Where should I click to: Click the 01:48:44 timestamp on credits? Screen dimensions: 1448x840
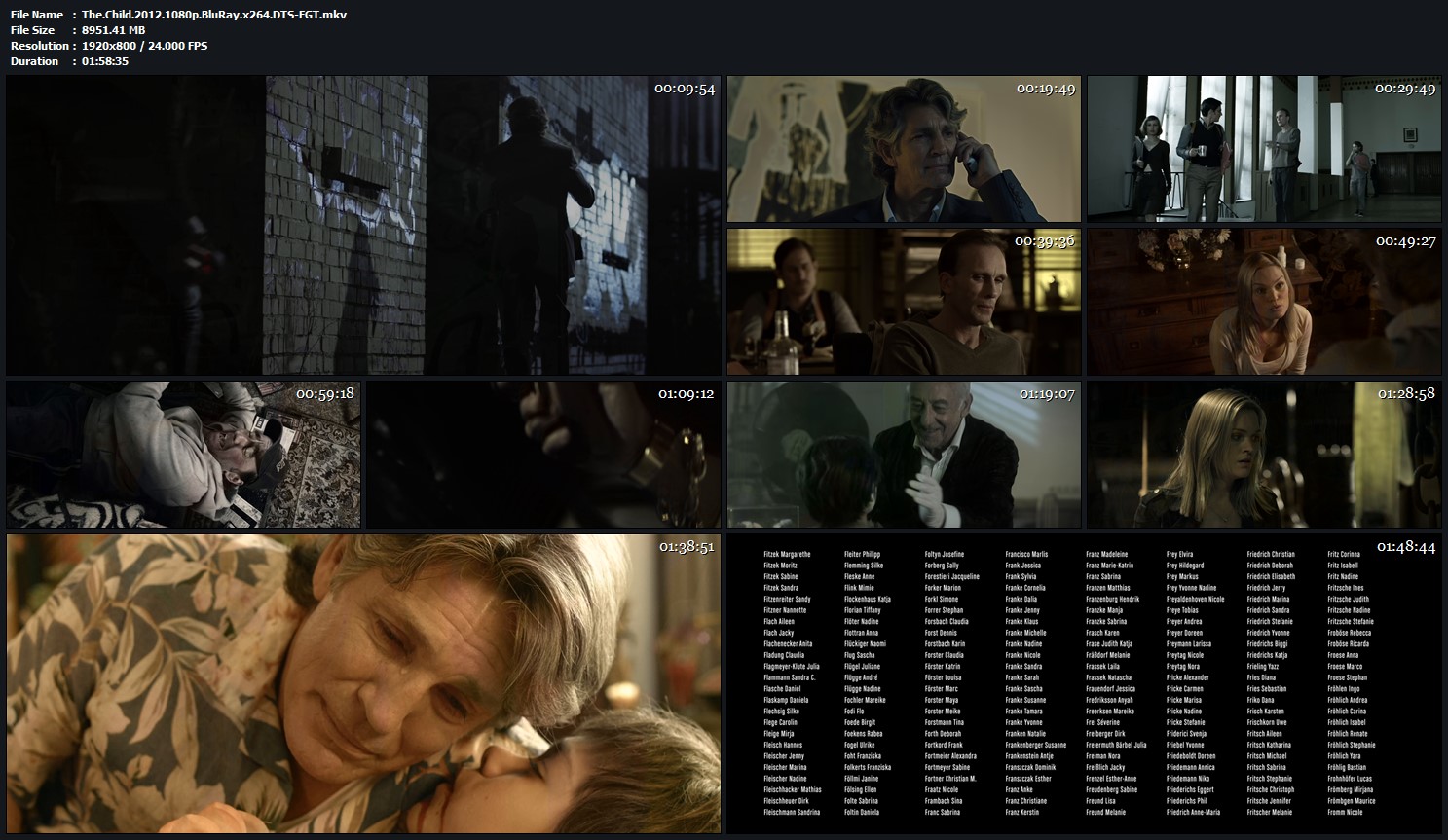coord(1405,547)
